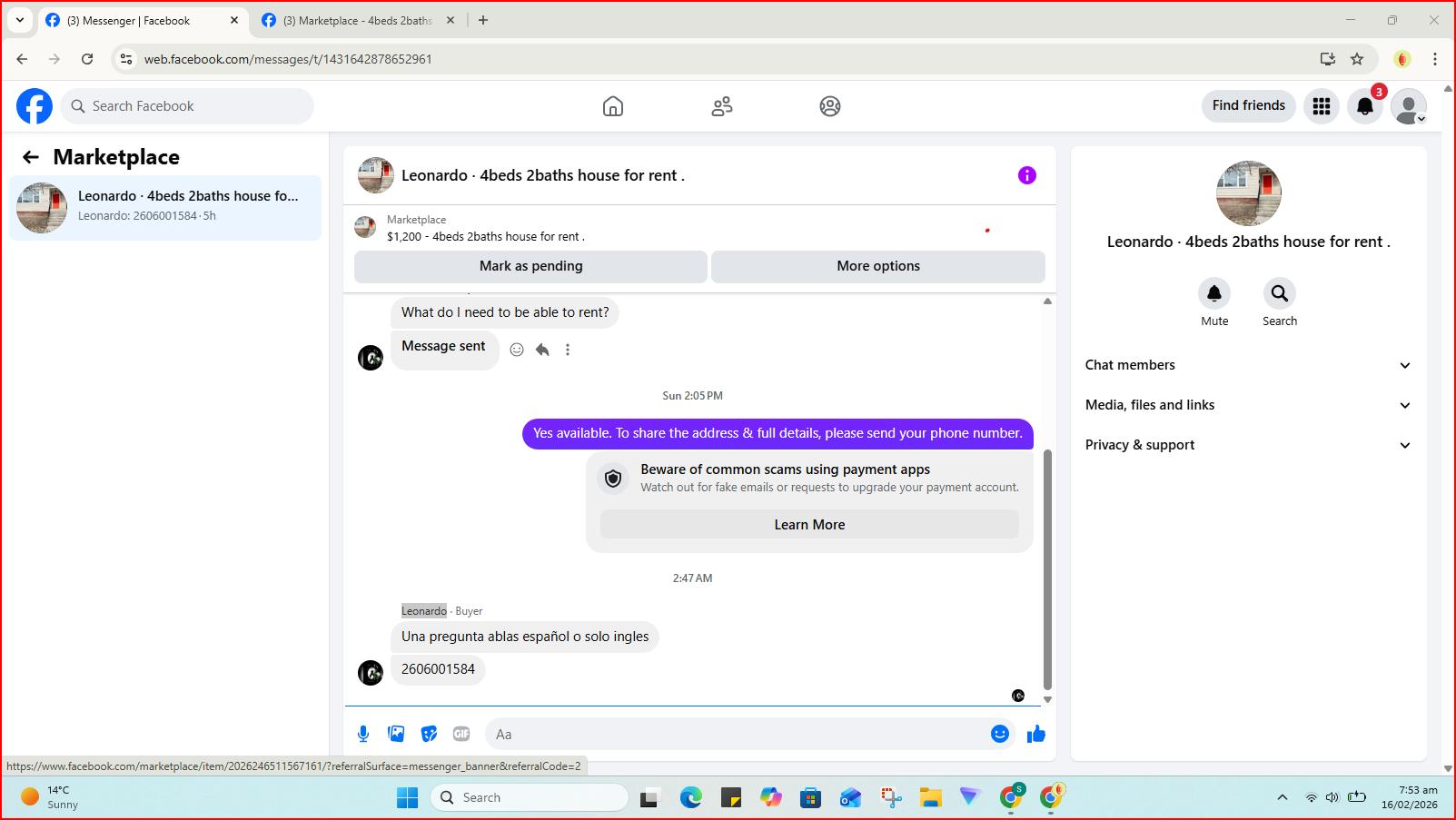Send a voice clip with microphone icon

tap(363, 734)
